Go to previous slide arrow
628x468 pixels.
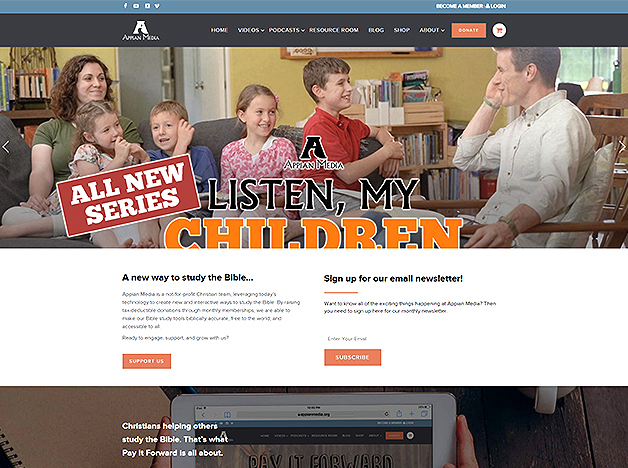tap(6, 147)
